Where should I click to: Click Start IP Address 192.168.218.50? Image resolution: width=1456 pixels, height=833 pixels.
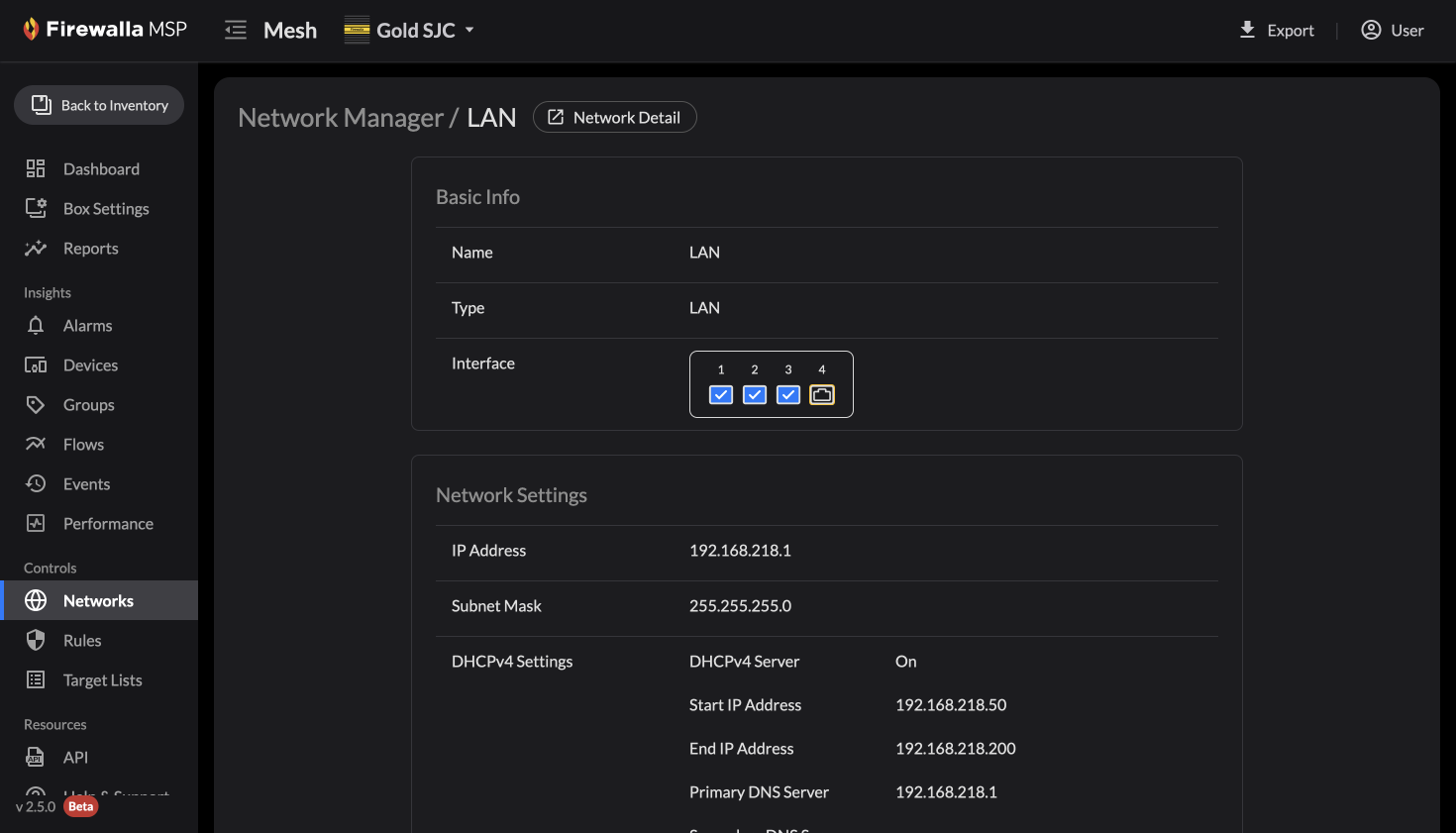951,705
